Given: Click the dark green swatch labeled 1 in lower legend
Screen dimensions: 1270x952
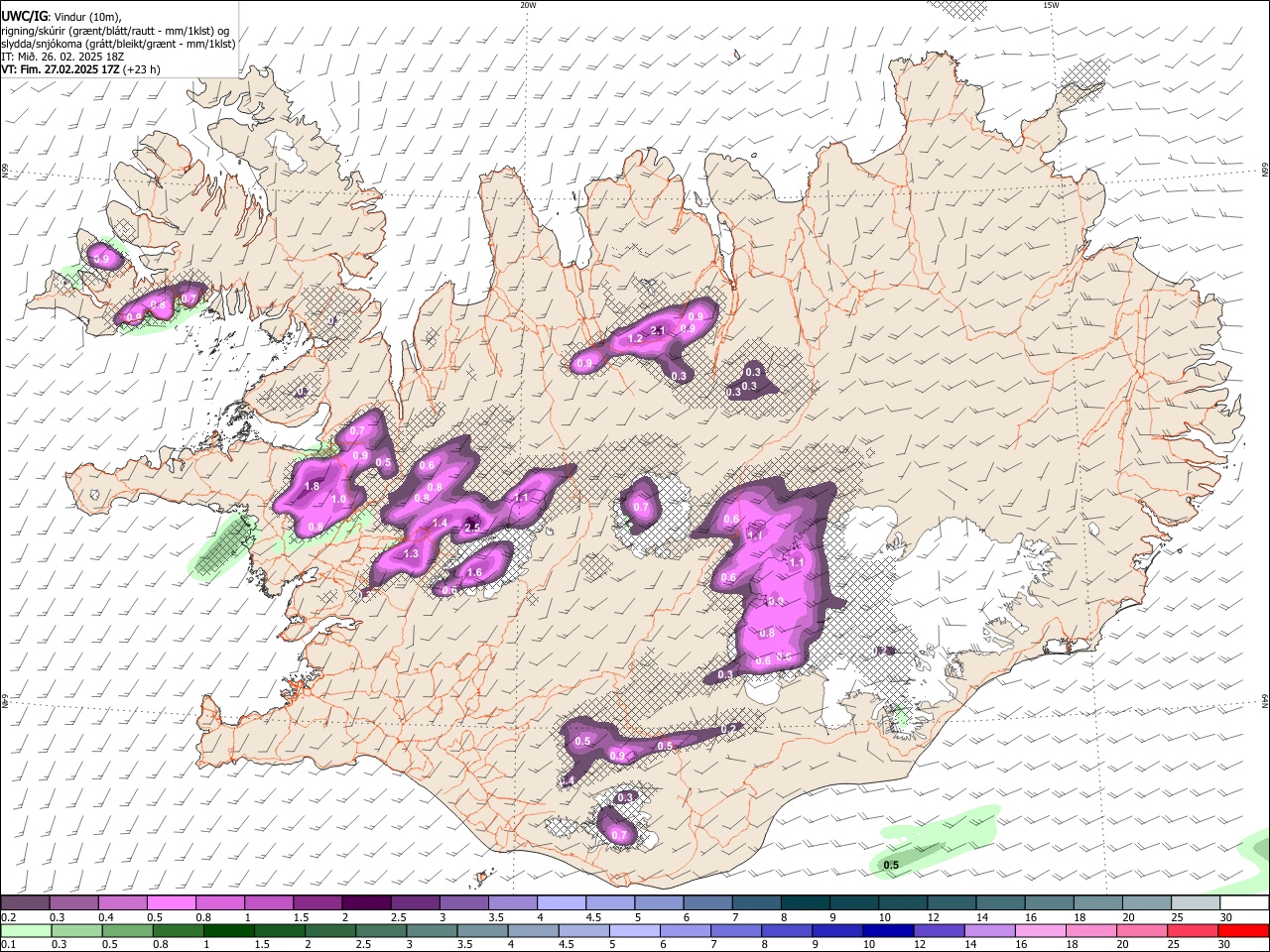Looking at the screenshot, I should pos(229,930).
